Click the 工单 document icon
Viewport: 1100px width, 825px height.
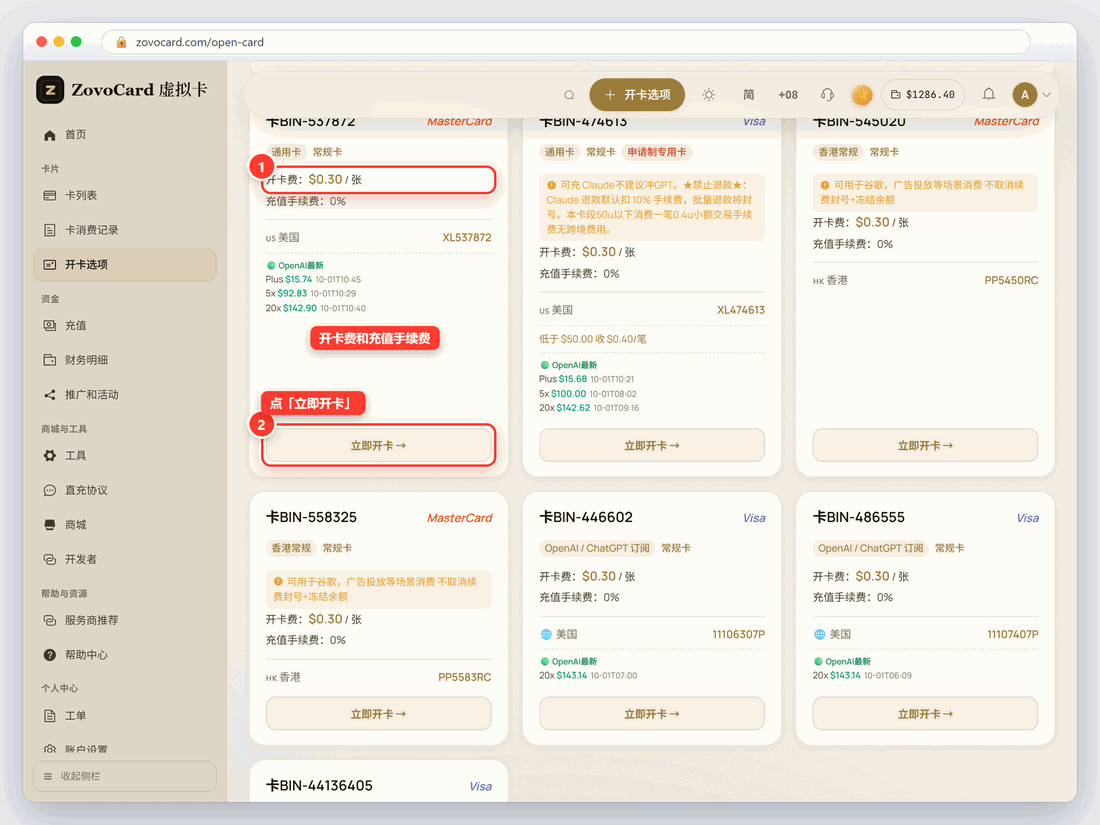(x=50, y=716)
